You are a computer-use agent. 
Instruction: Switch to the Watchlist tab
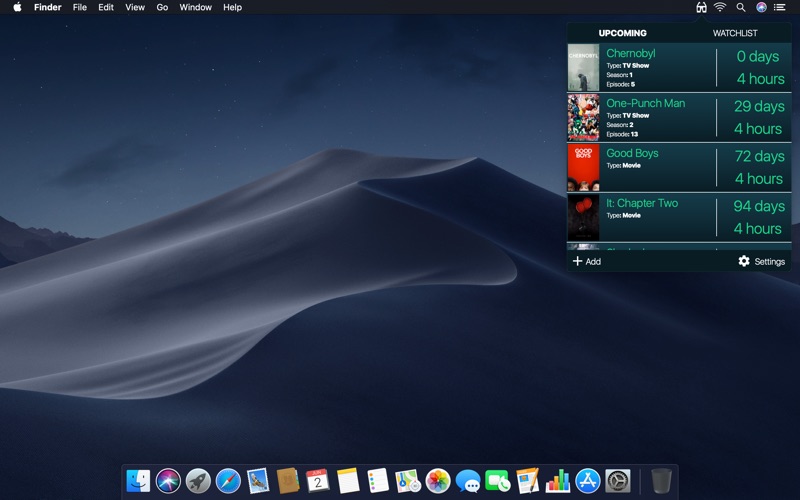(735, 33)
